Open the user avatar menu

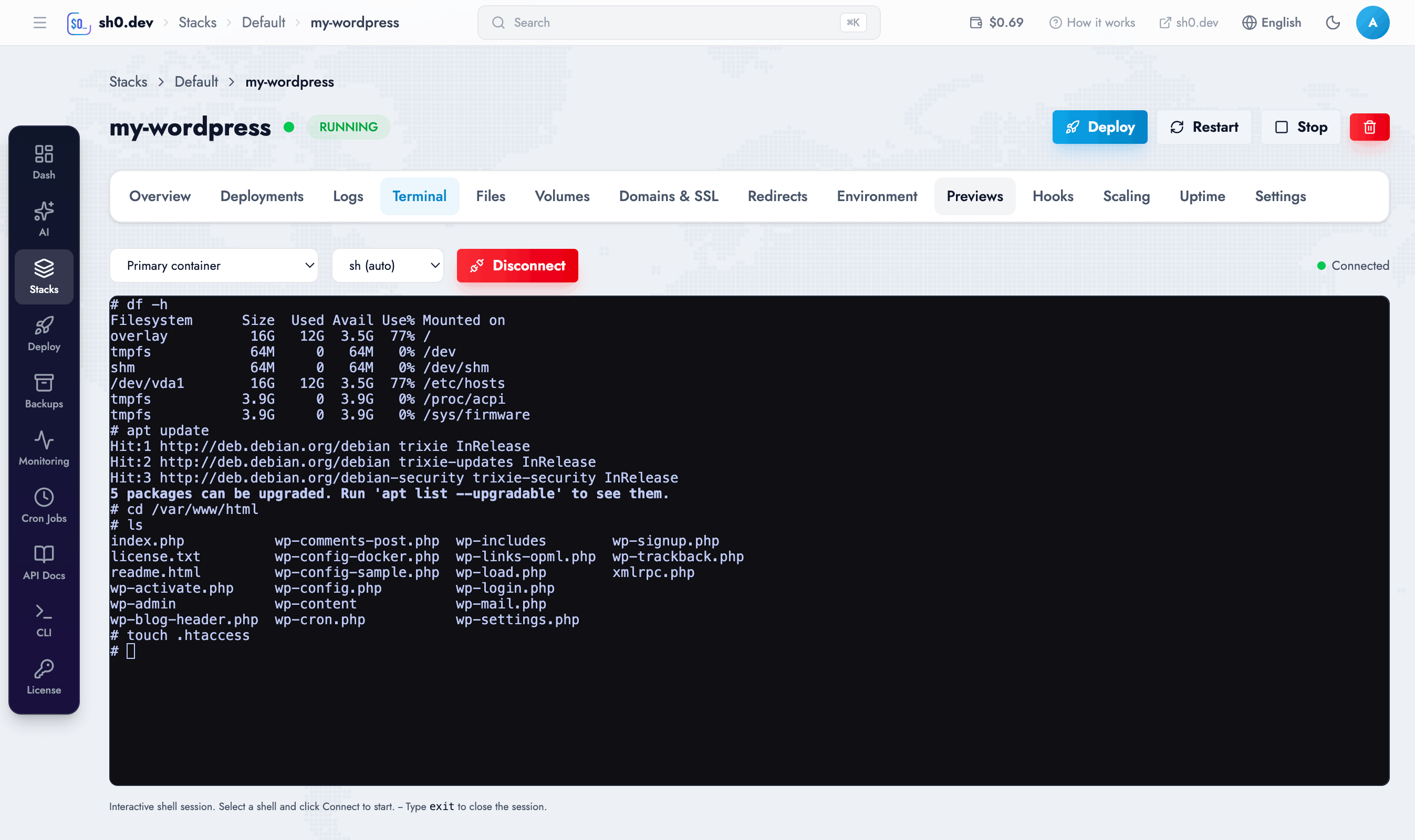pyautogui.click(x=1372, y=23)
